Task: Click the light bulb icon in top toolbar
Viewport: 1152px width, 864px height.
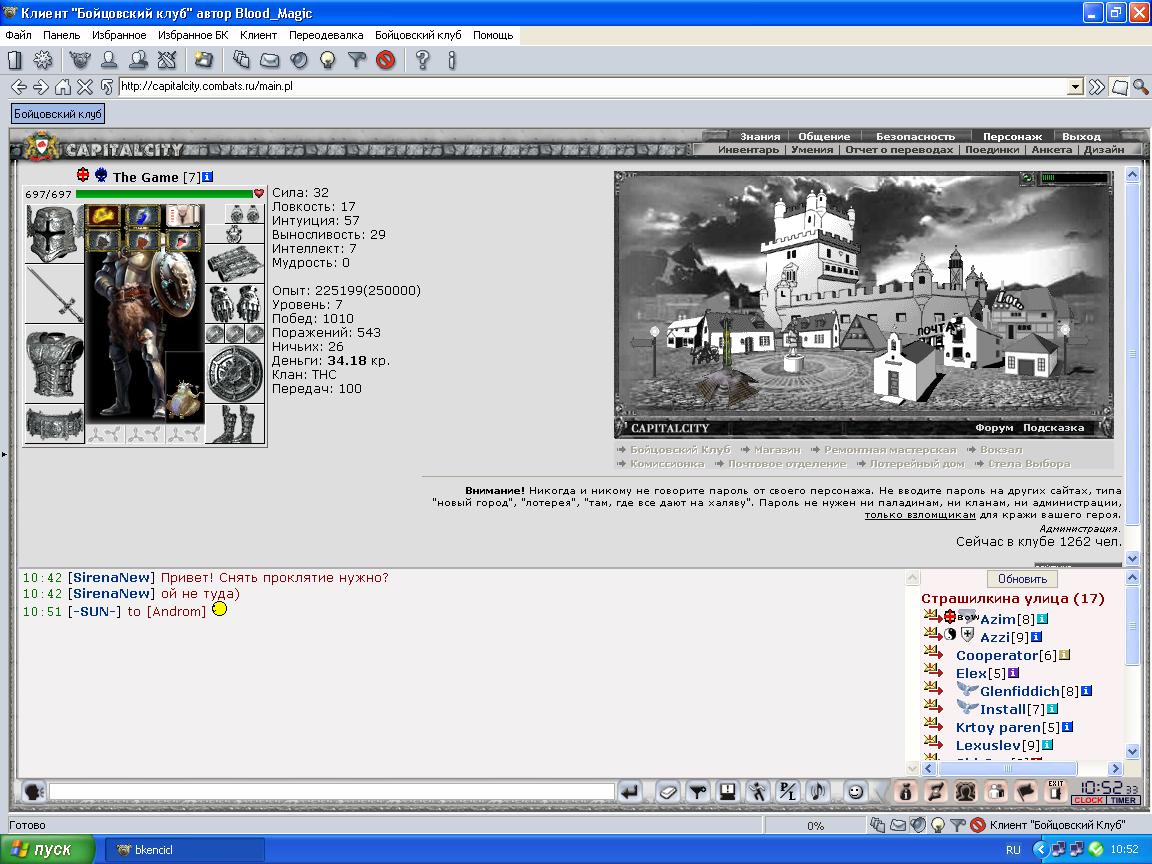Action: 328,60
